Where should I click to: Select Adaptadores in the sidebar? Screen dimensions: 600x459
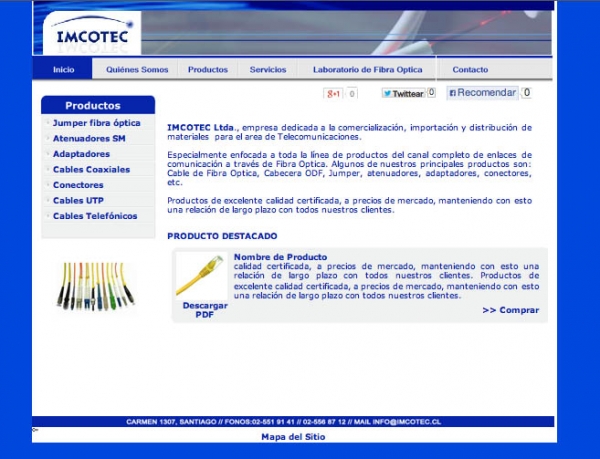tap(81, 154)
